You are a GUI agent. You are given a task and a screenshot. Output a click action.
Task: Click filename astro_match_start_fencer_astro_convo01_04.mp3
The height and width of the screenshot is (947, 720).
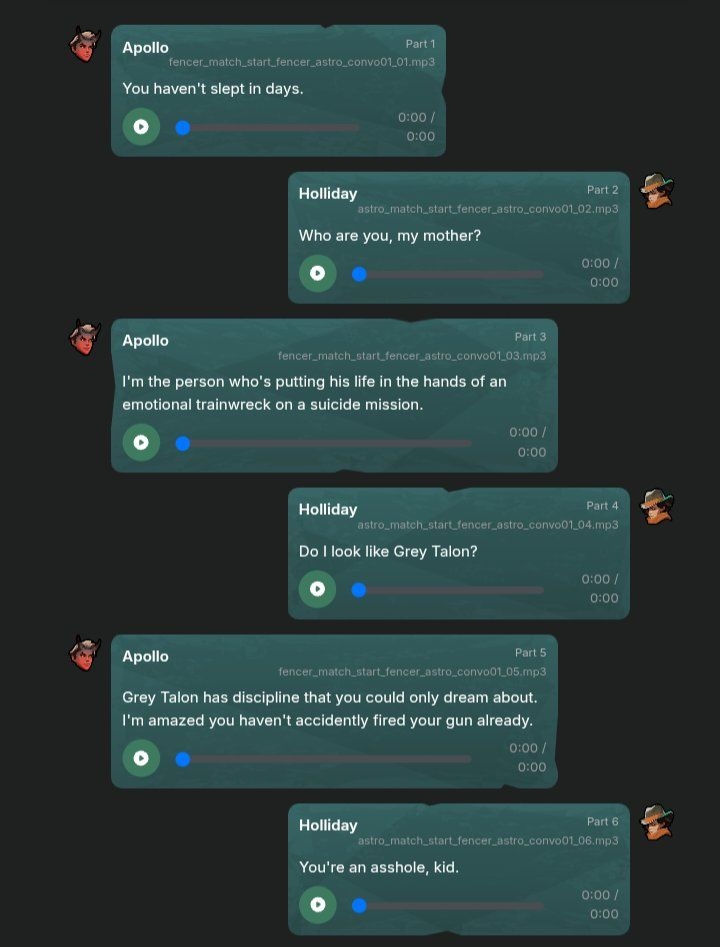pyautogui.click(x=488, y=525)
